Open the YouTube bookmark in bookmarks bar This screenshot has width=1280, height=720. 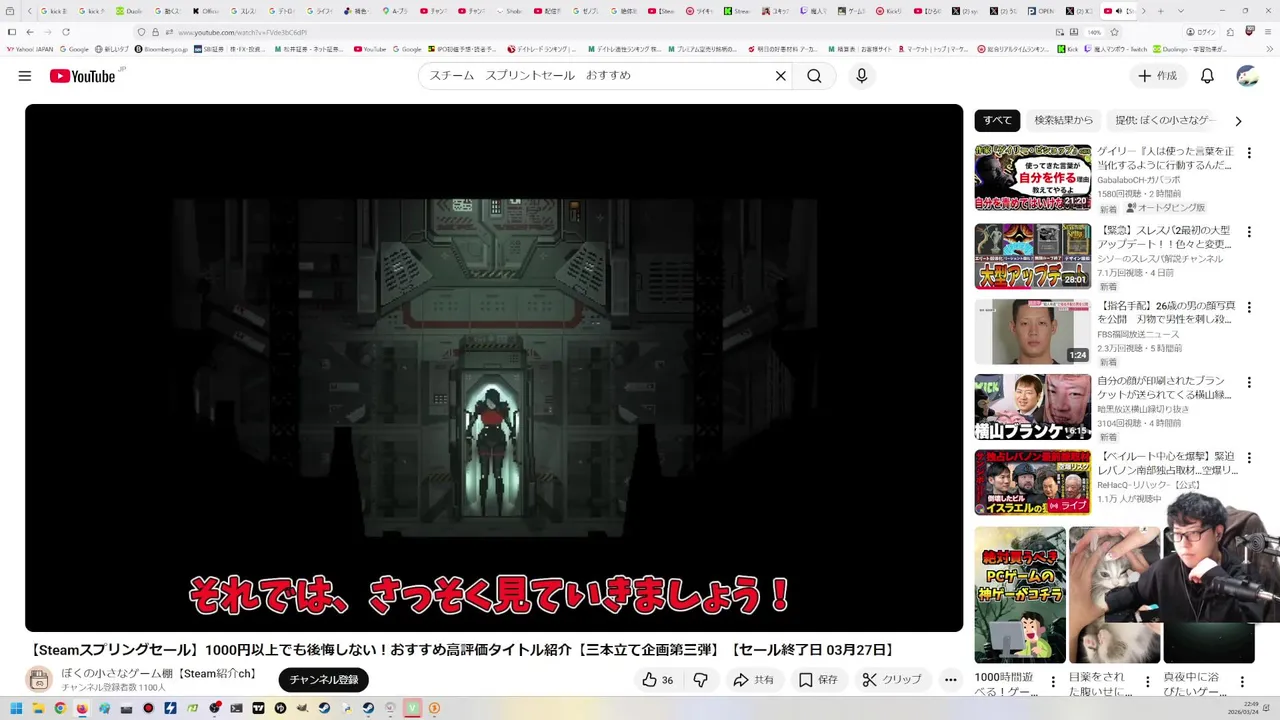pos(370,49)
